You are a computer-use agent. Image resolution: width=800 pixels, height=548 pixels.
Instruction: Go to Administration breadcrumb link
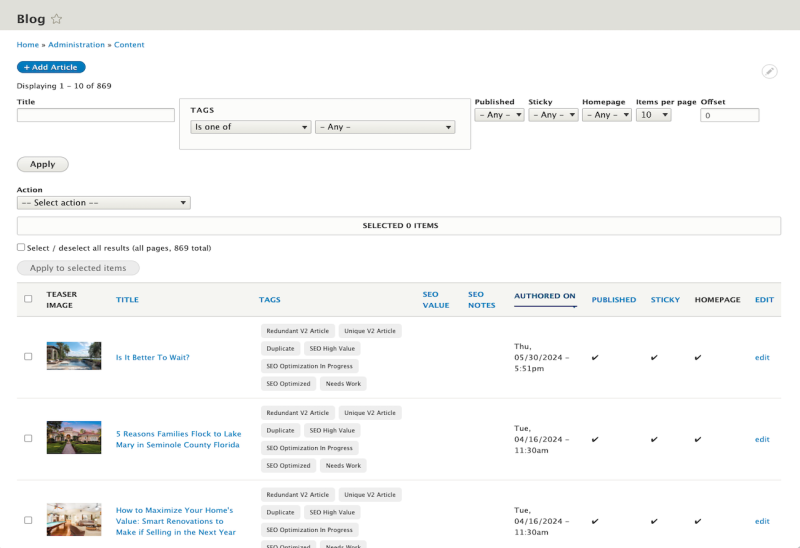(77, 44)
